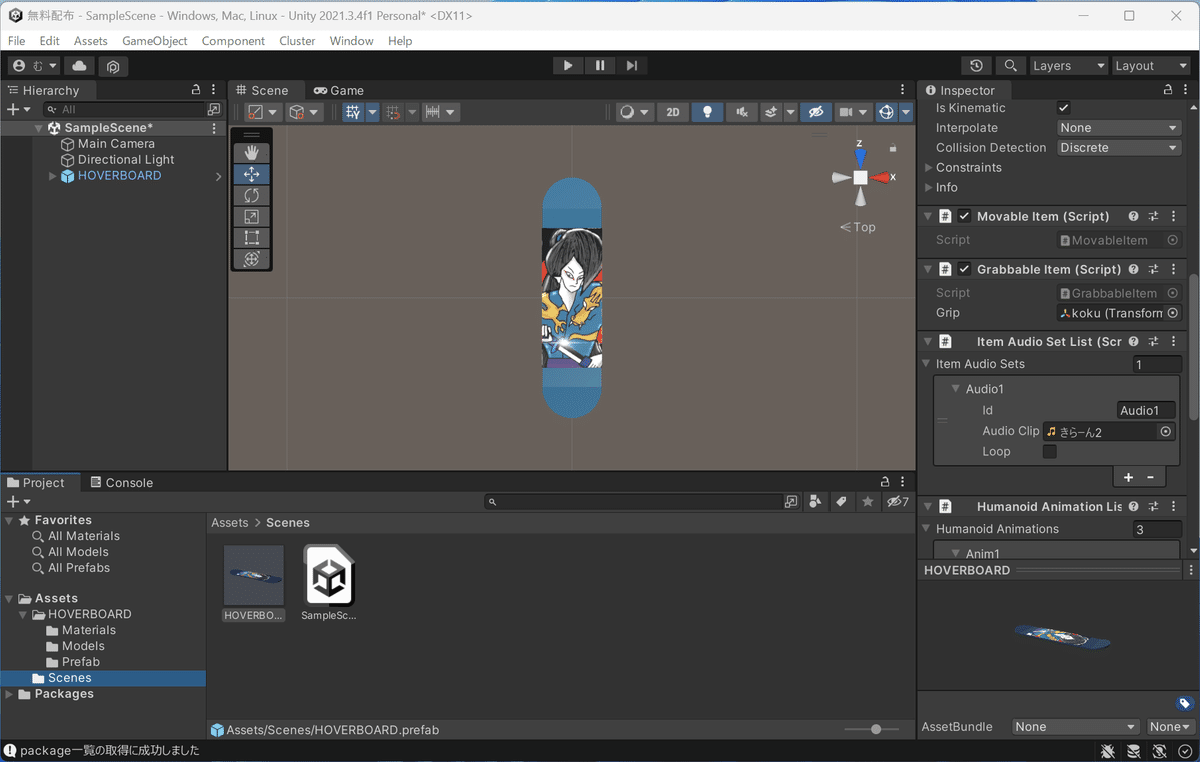Open the Layers dropdown
The width and height of the screenshot is (1200, 762).
1069,66
